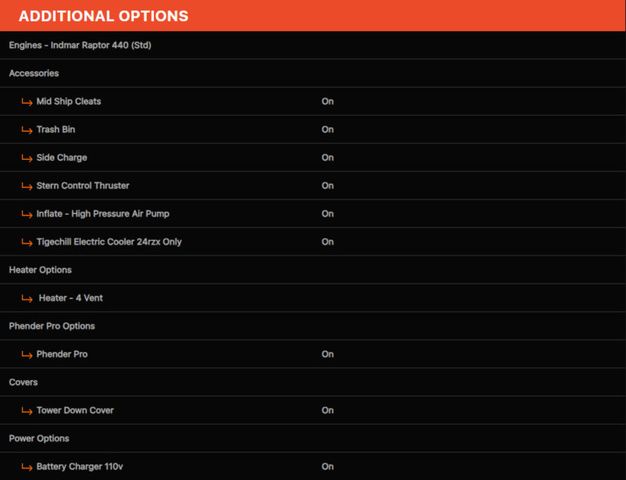626x480 pixels.
Task: Expand the Power Options category
Action: 313,438
